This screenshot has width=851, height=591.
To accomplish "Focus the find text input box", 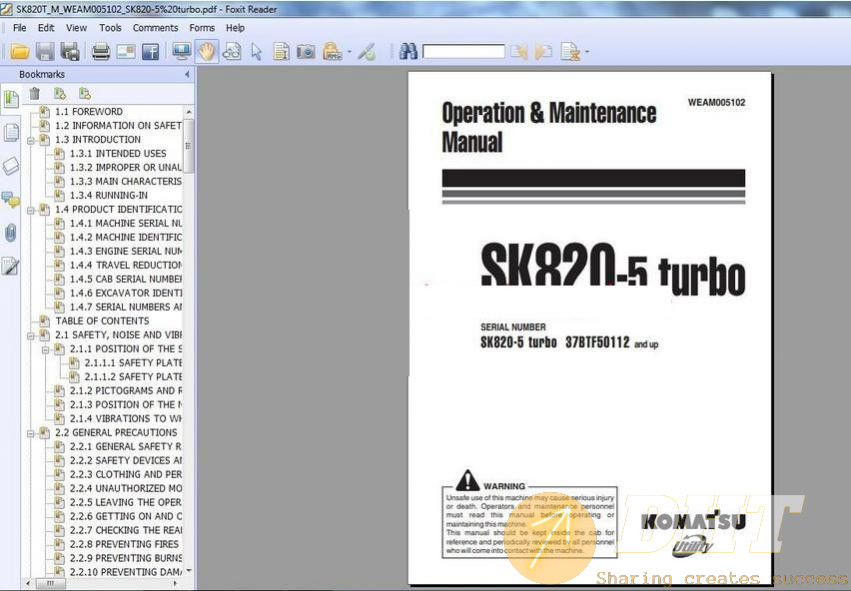I will pos(463,52).
